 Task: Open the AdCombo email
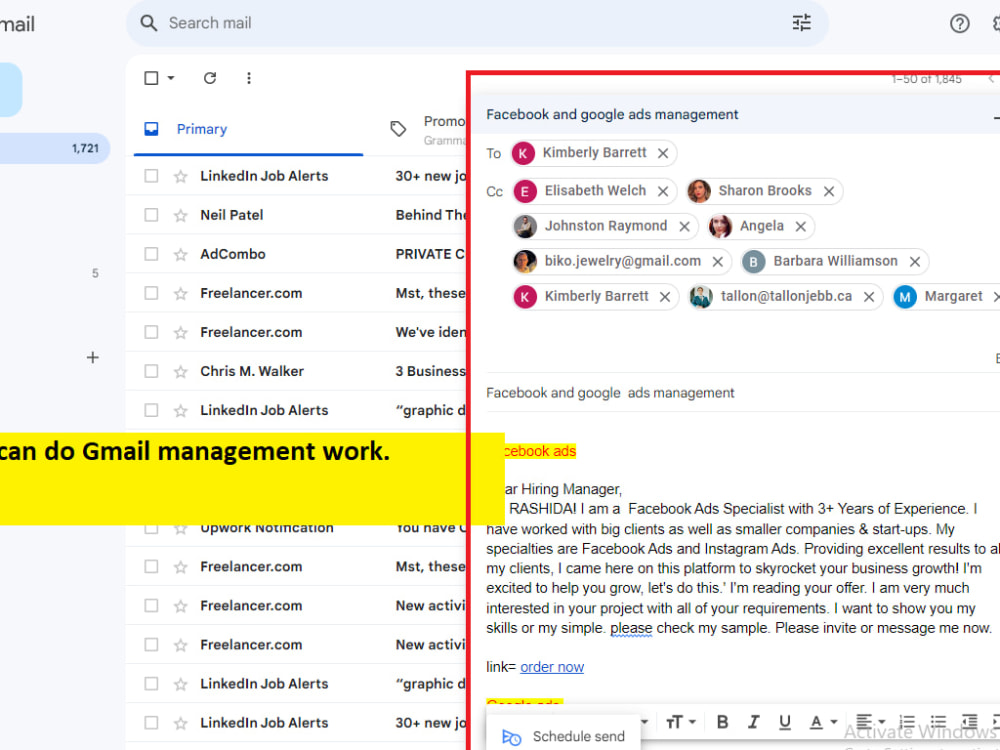pos(297,254)
